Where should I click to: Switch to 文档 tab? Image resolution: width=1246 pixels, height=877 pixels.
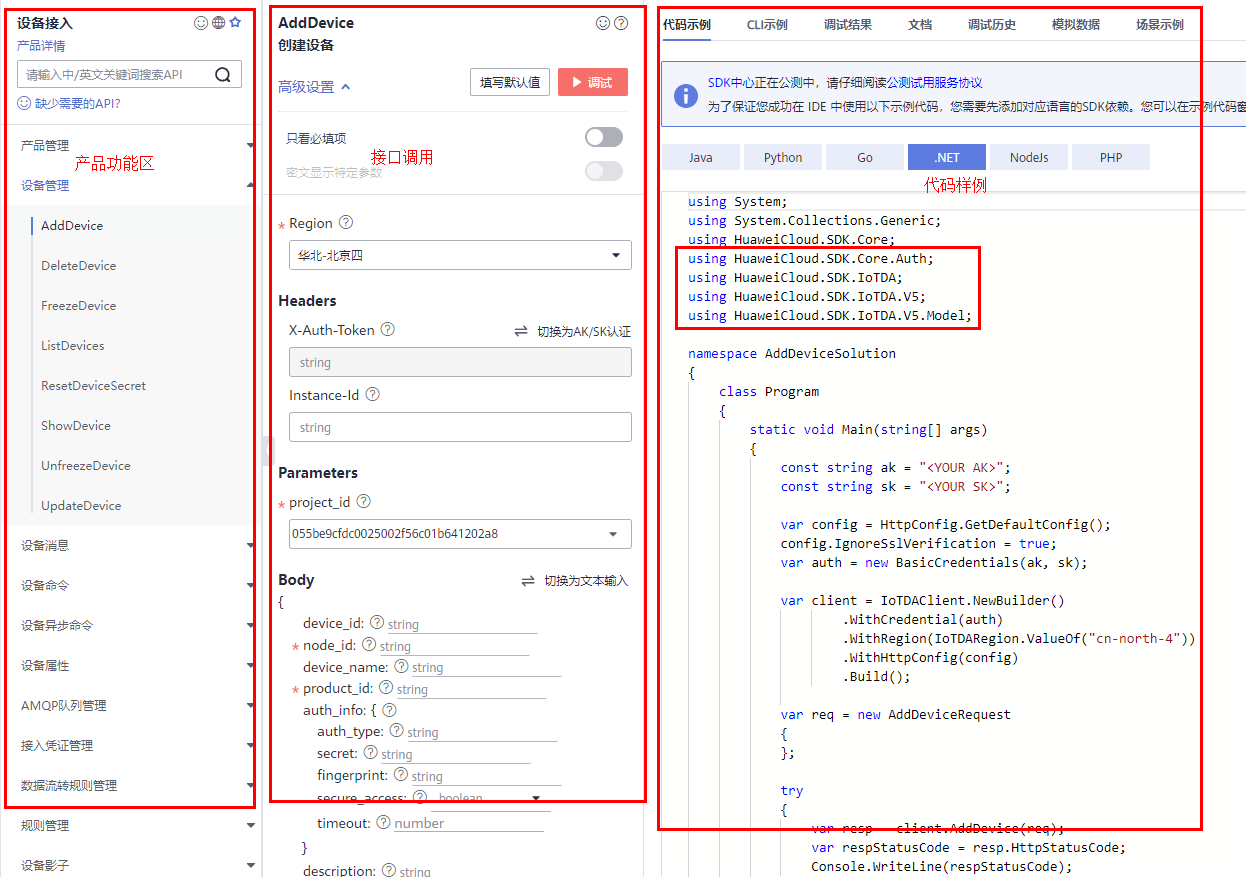coord(920,25)
